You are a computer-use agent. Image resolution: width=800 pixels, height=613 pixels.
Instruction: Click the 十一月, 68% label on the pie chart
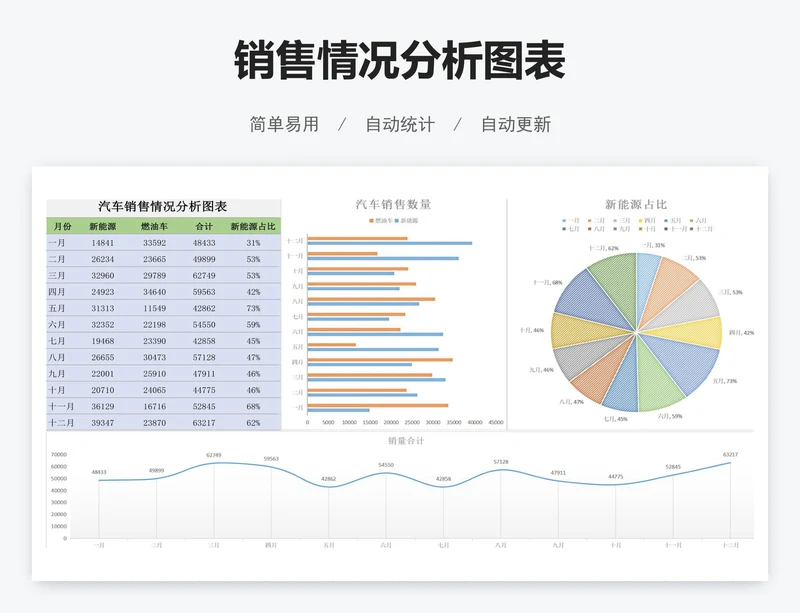tap(547, 282)
